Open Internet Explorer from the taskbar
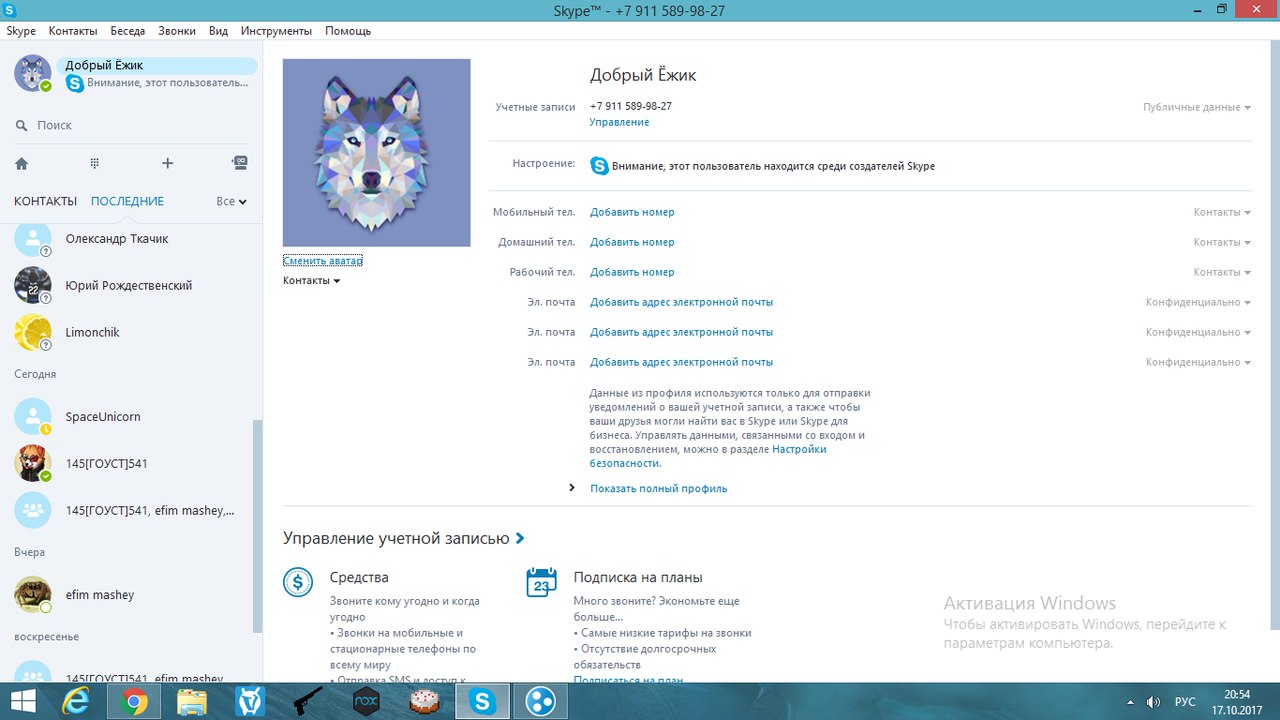This screenshot has width=1280, height=720. (x=76, y=702)
